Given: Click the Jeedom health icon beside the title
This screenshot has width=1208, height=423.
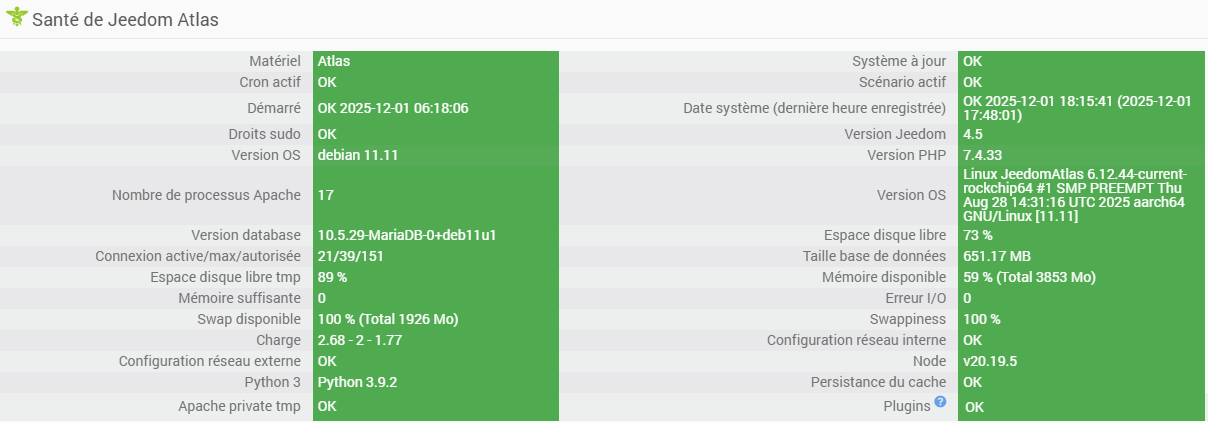Looking at the screenshot, I should point(16,18).
